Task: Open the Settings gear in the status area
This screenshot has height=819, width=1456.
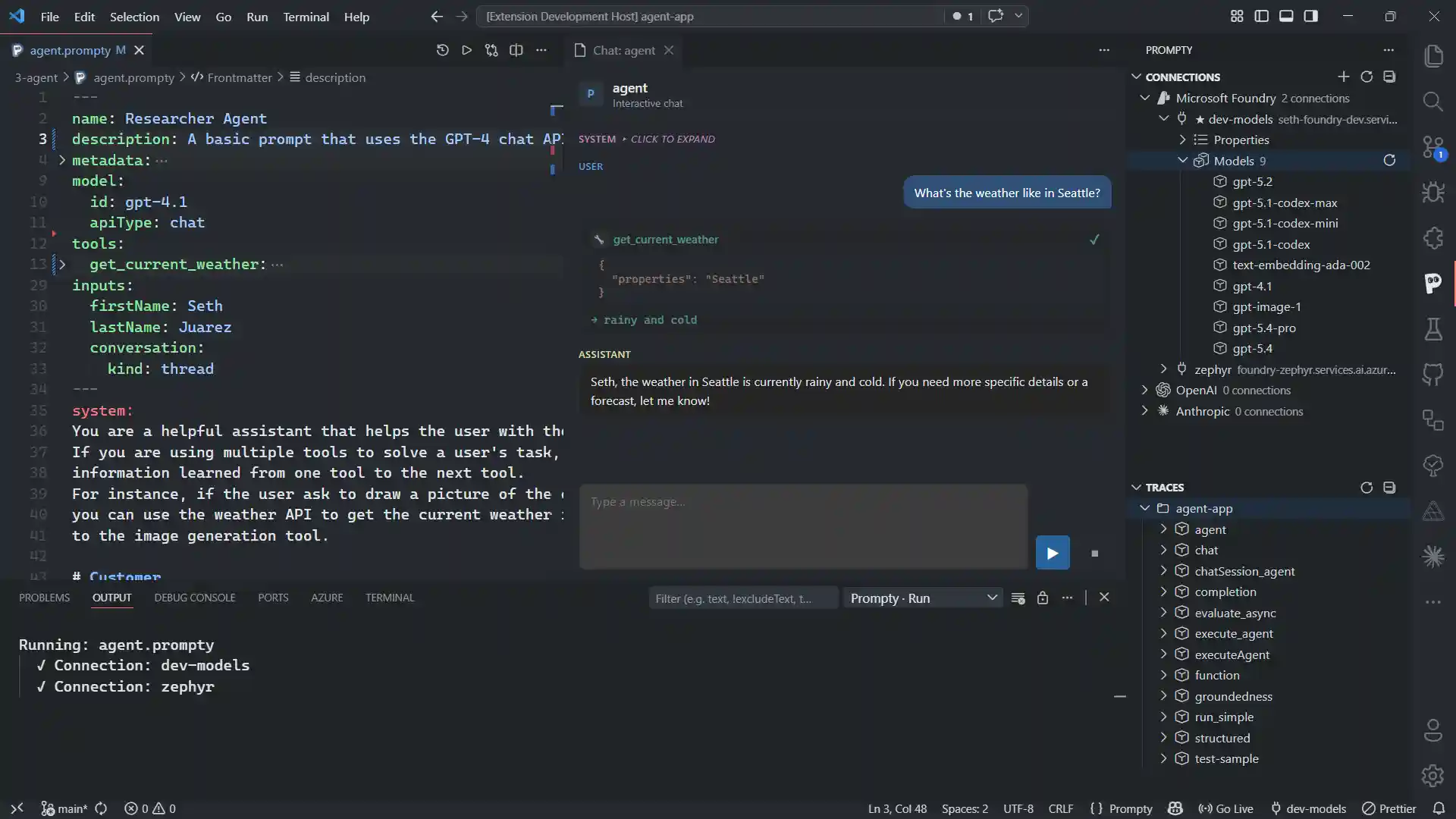Action: pyautogui.click(x=1432, y=776)
